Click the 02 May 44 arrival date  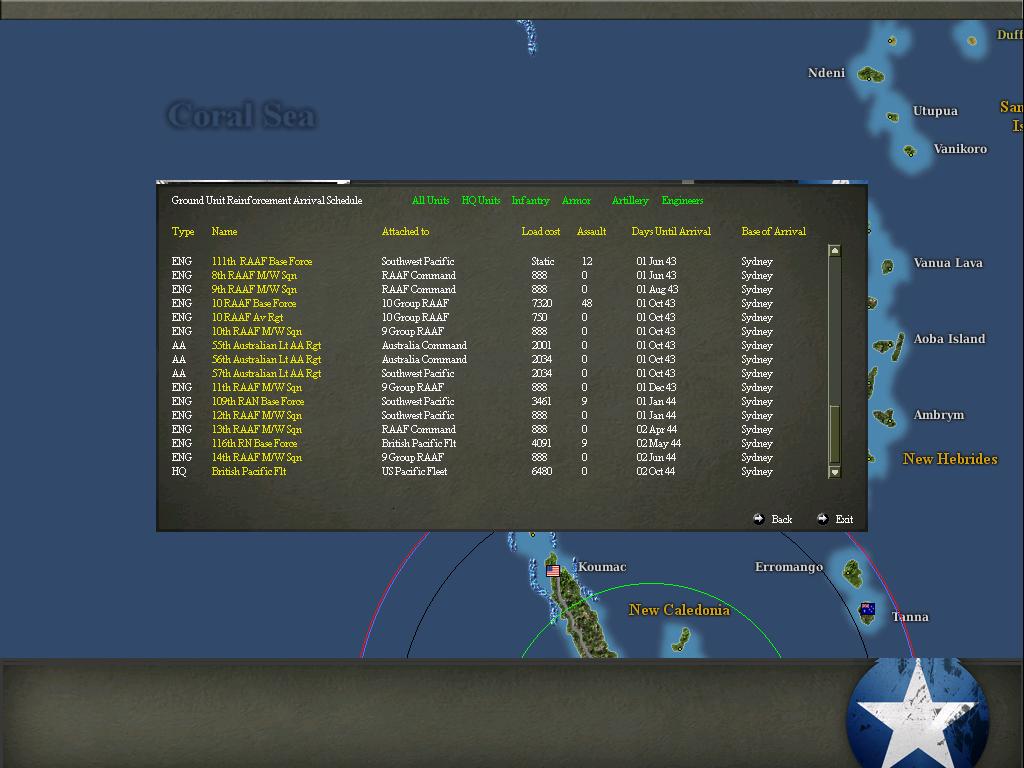658,443
